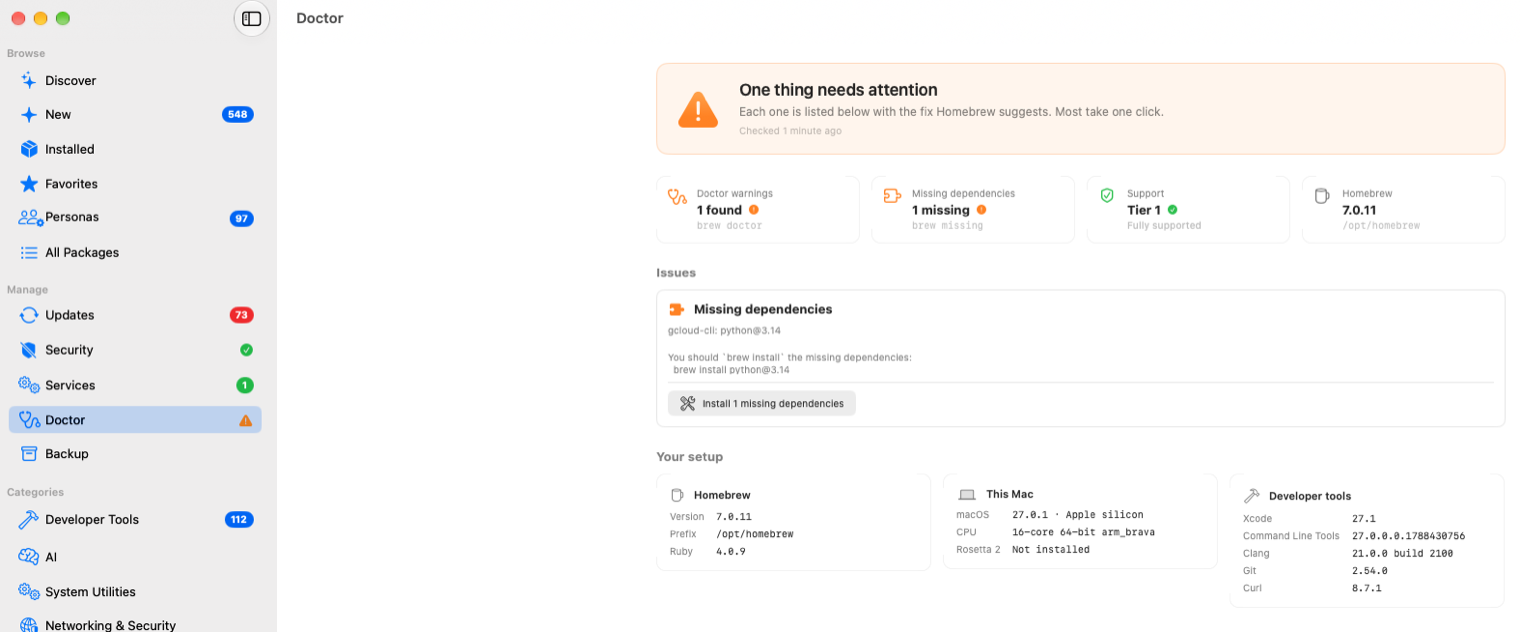
Task: Click the Personas people icon
Action: [30, 217]
